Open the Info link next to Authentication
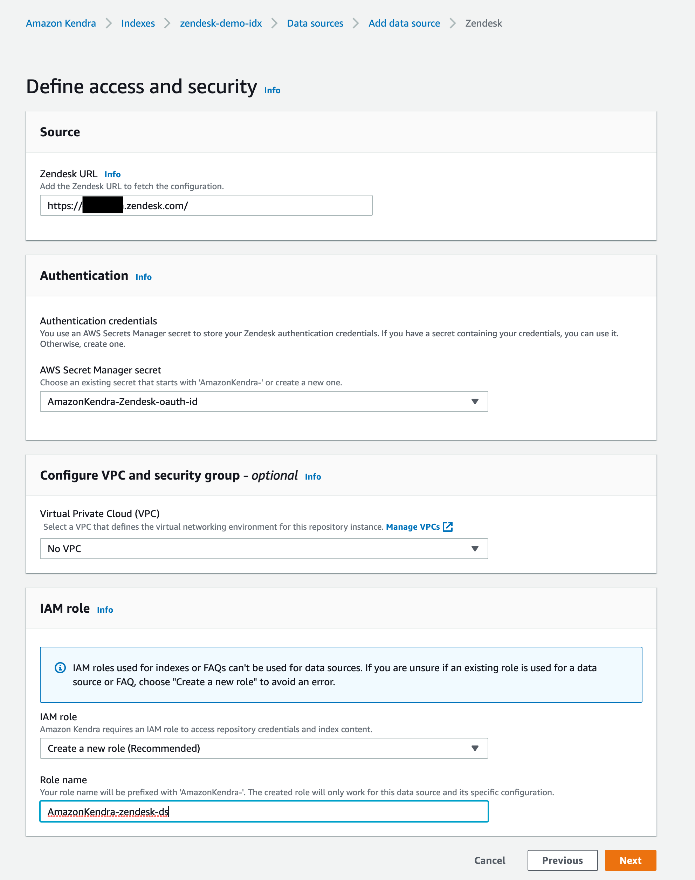695x880 pixels. click(x=143, y=277)
